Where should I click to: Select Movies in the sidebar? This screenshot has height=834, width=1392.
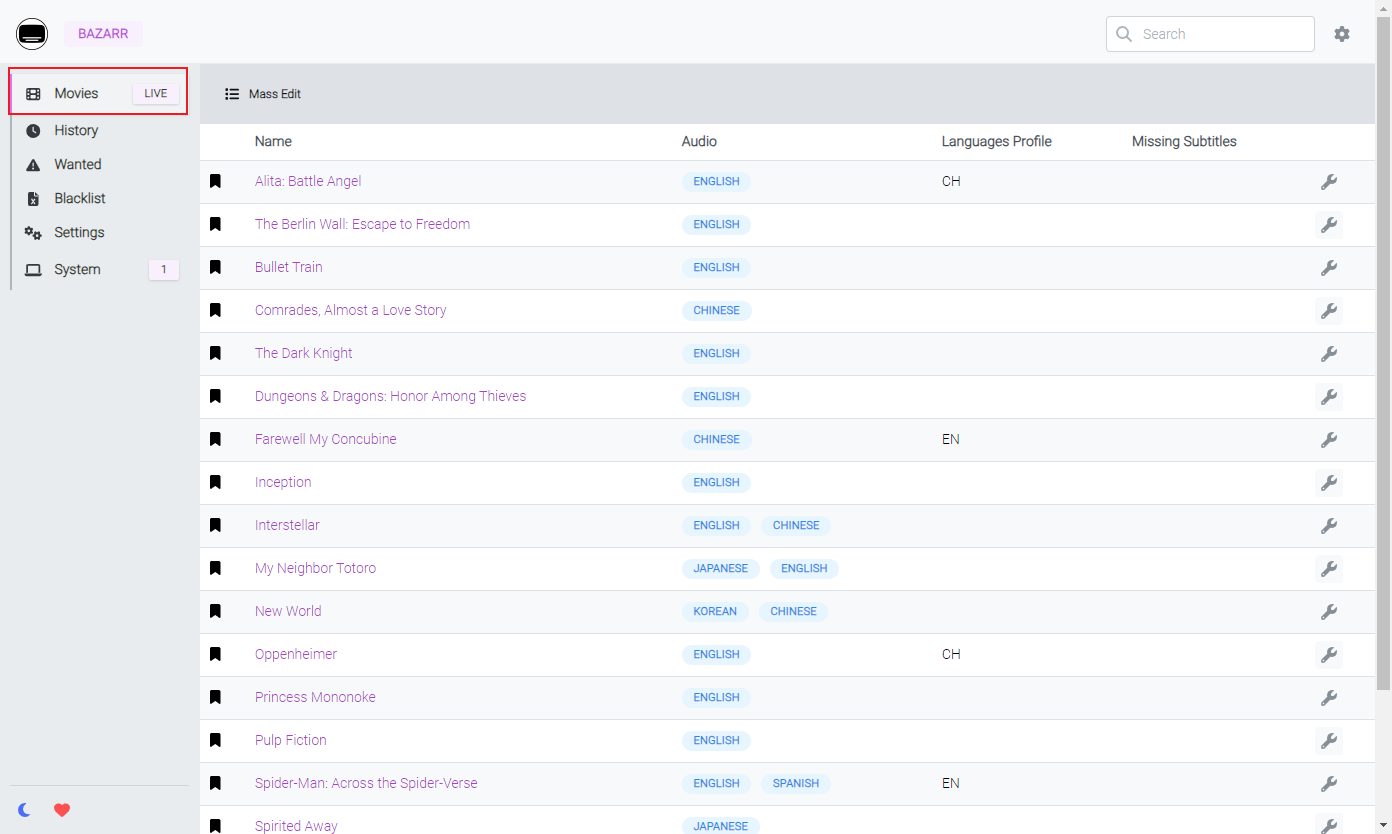point(99,93)
